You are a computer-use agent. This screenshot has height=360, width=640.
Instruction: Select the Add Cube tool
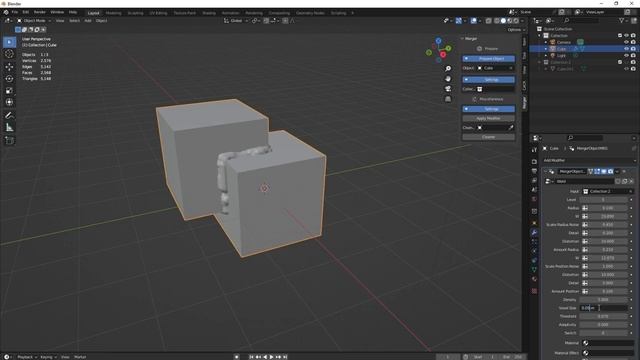click(9, 141)
